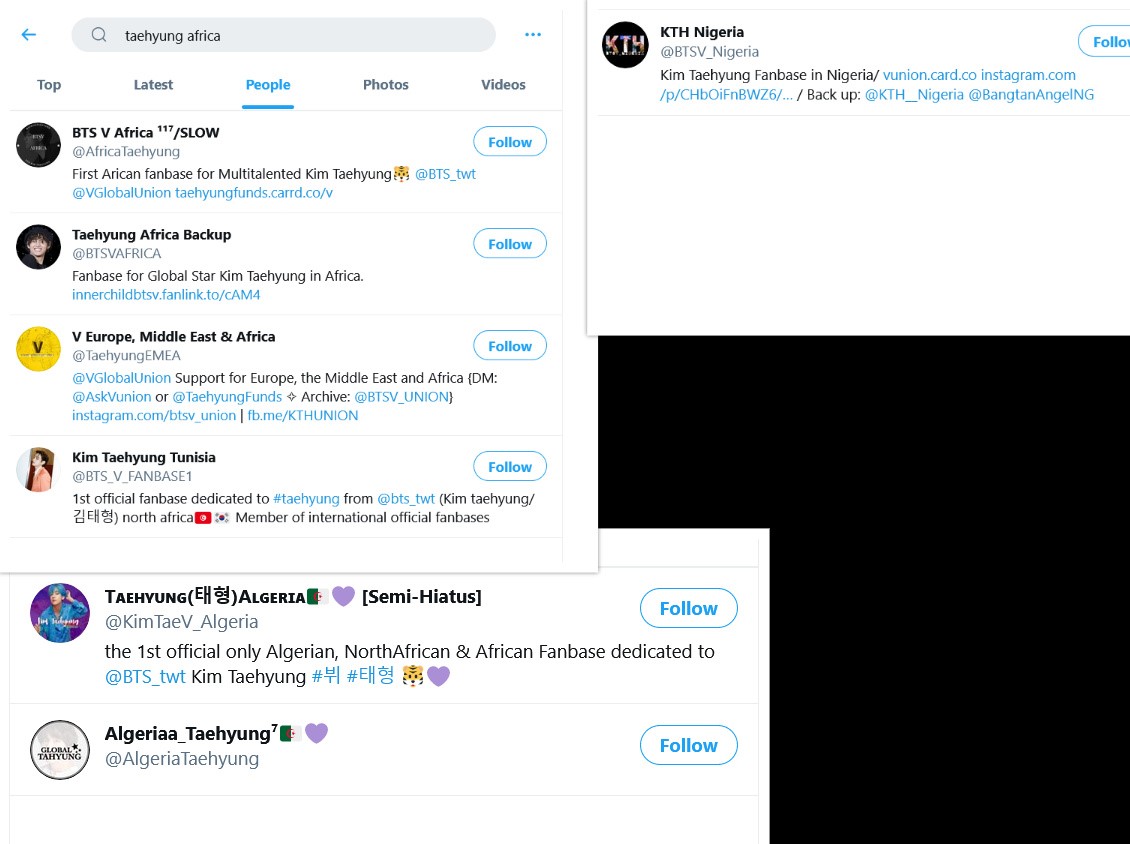Switch to the Photos tab
Screen dimensions: 1130x844
click(386, 85)
